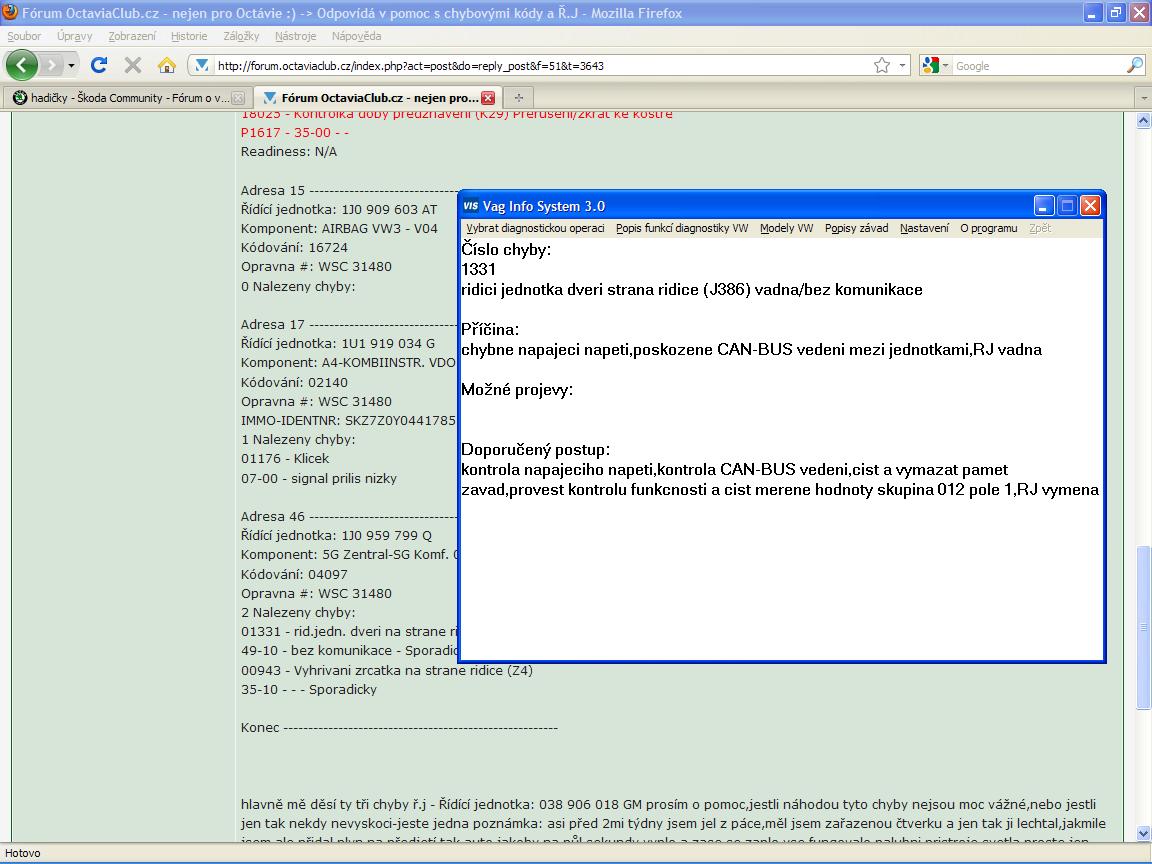Open the Nastavení menu in Vag Info System
The image size is (1152, 864).
(x=924, y=228)
